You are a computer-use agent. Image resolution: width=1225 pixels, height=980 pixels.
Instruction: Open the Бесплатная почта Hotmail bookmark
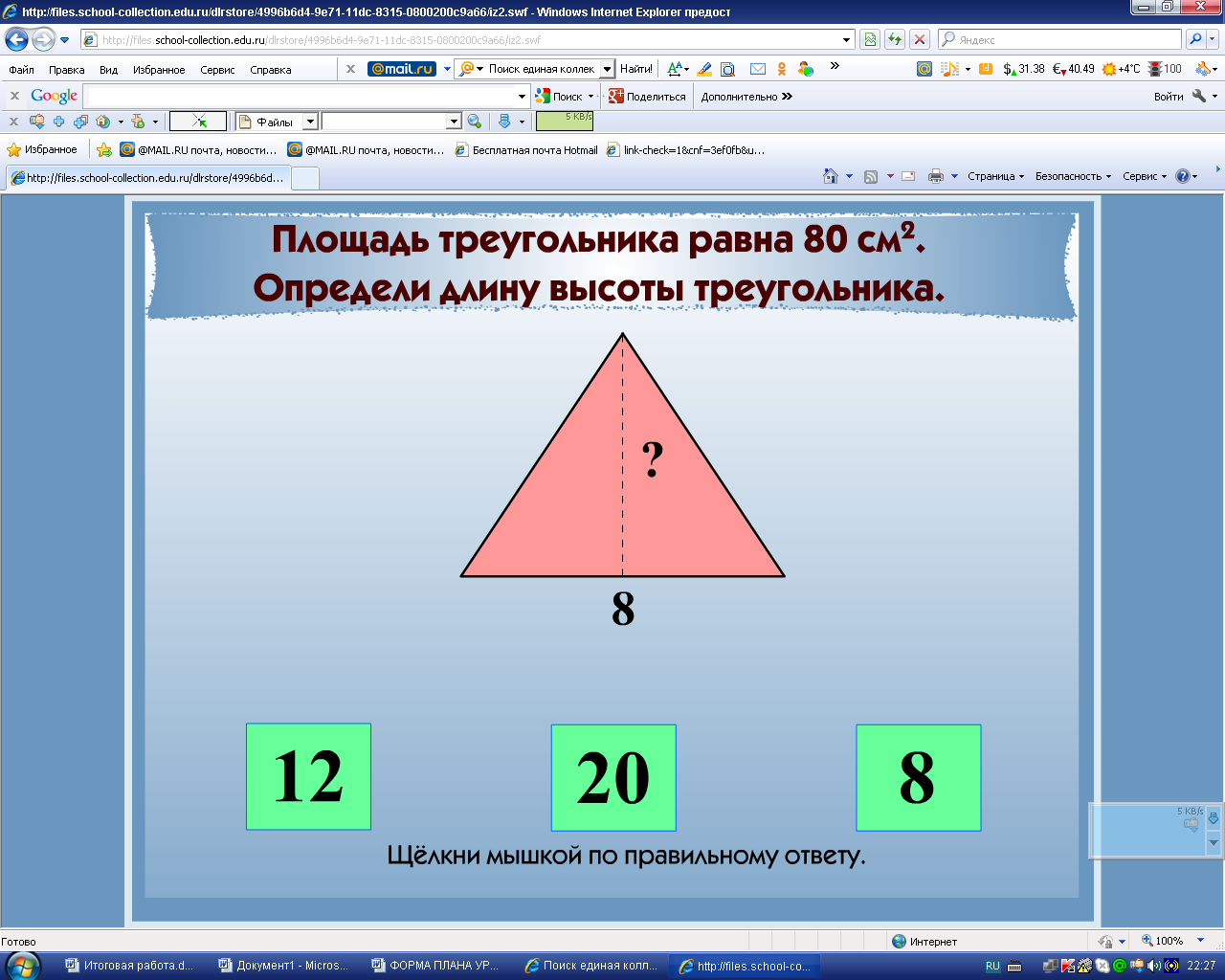pos(526,150)
